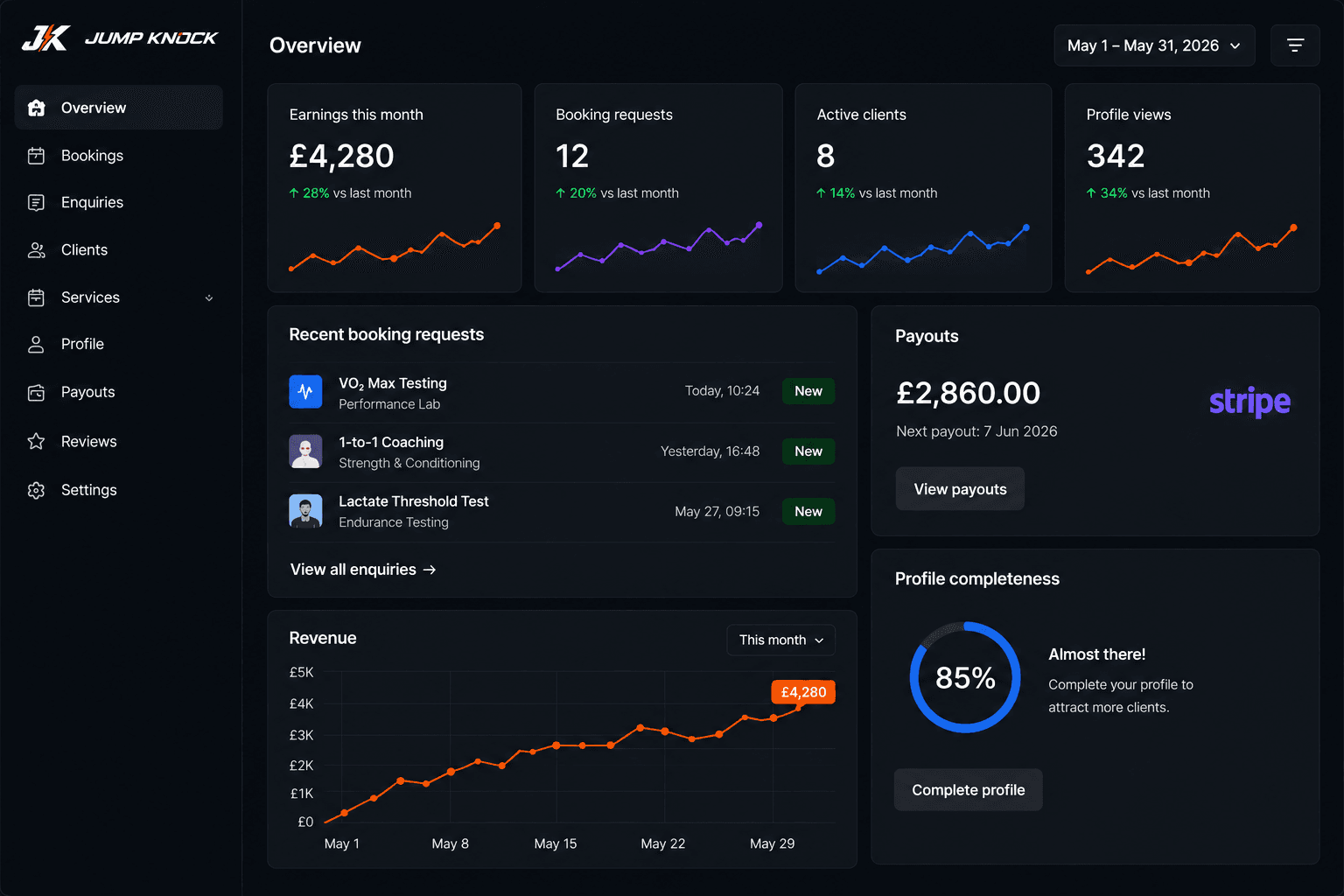Click the Enquiries message icon

36,202
